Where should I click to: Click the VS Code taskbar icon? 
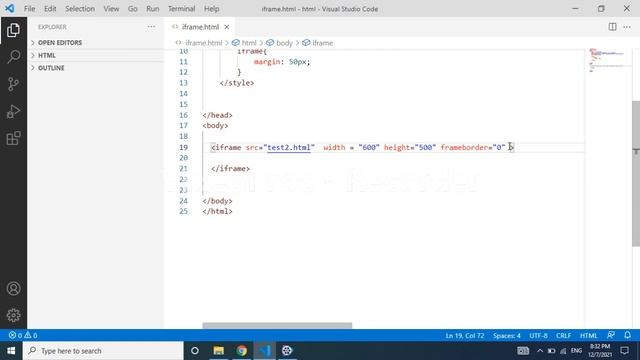[264, 351]
